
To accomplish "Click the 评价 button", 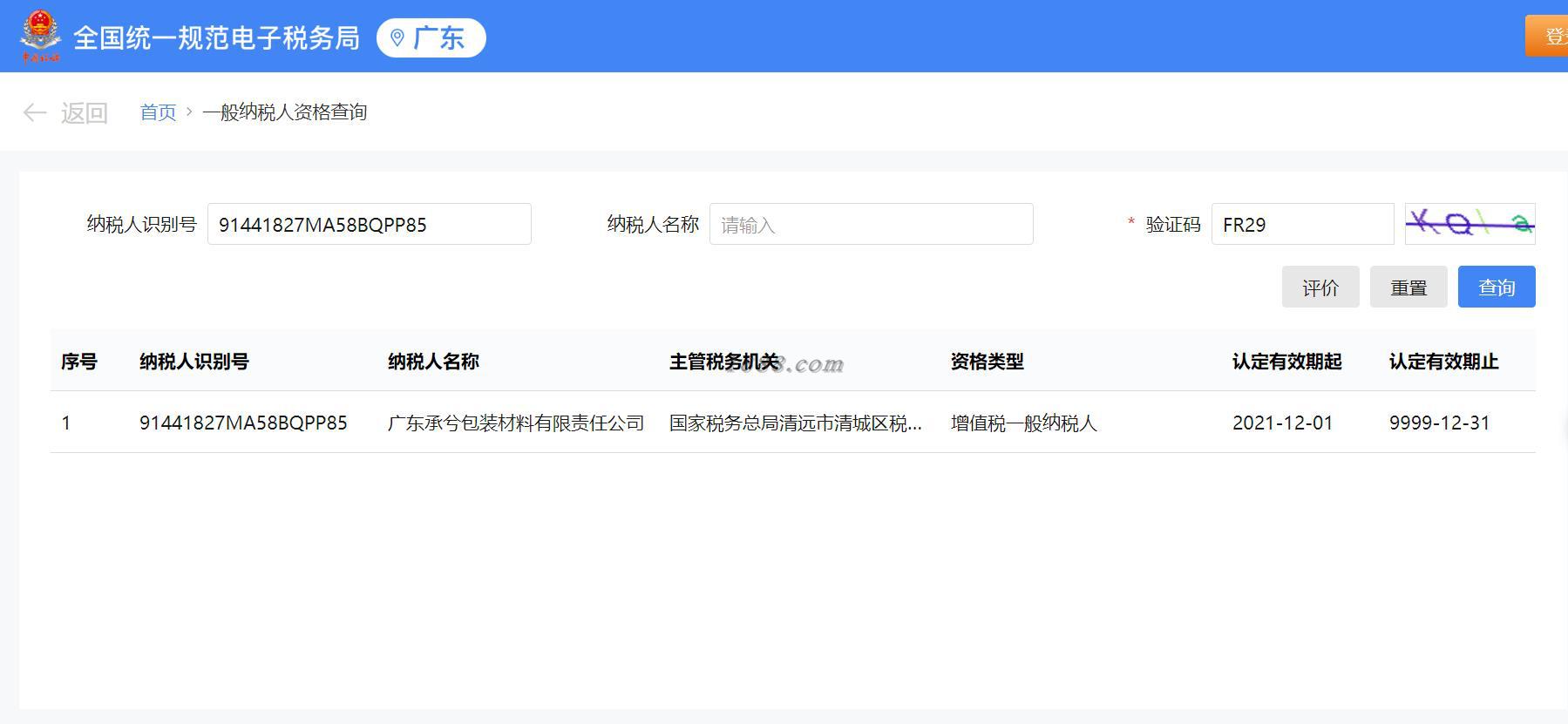I will (1320, 287).
